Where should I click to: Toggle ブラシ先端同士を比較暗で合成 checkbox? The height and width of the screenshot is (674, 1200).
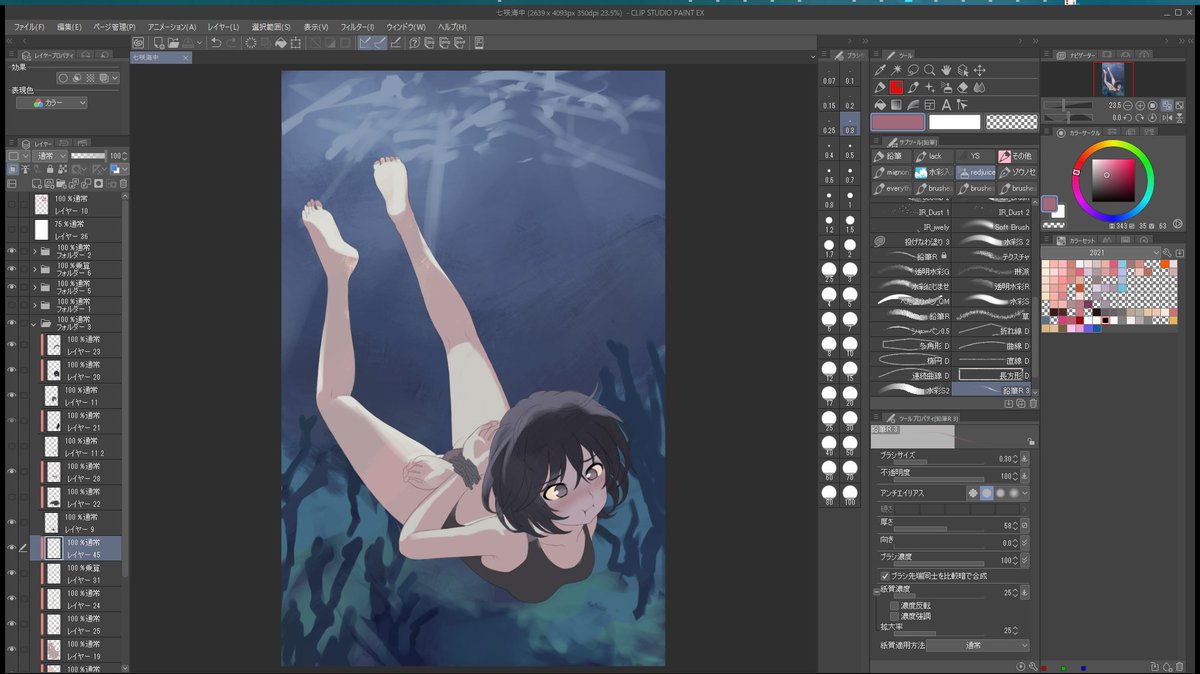(x=885, y=576)
